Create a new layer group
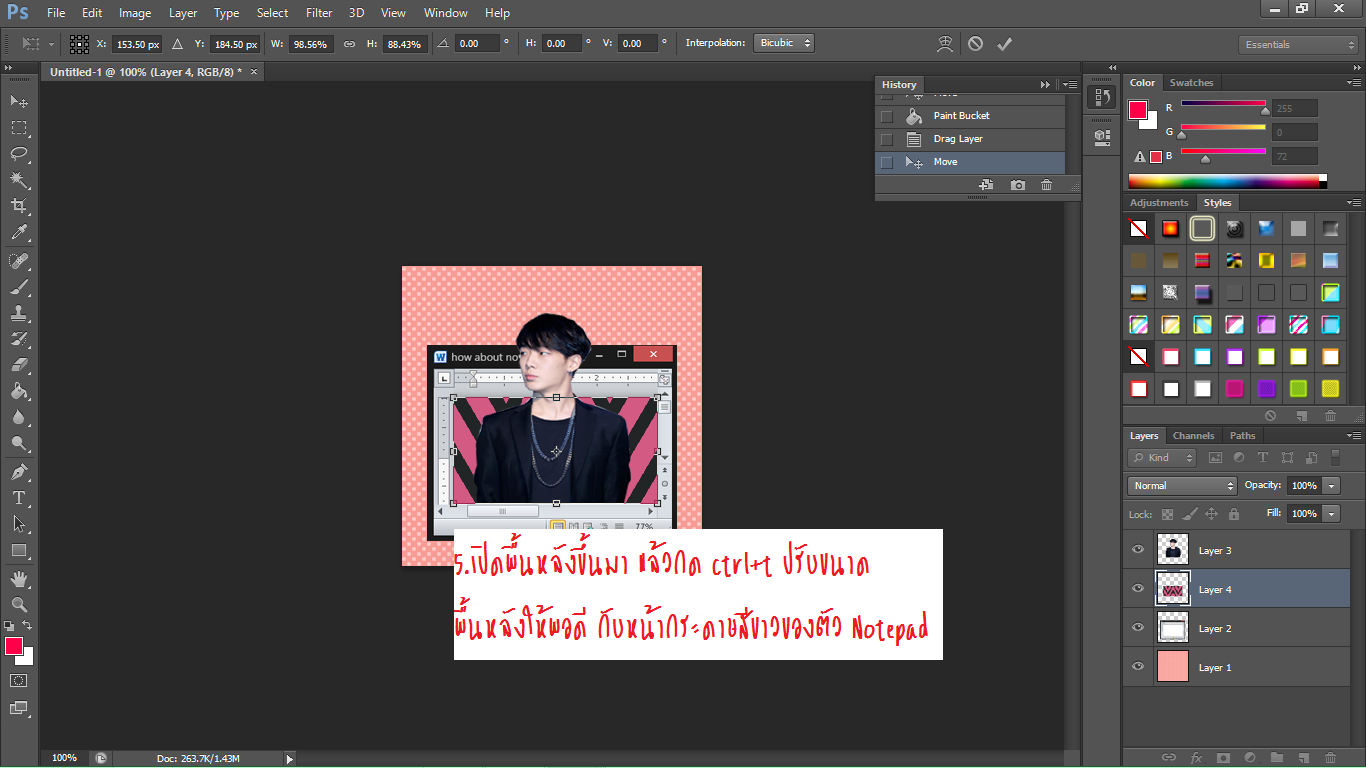The height and width of the screenshot is (768, 1366). [1276, 758]
